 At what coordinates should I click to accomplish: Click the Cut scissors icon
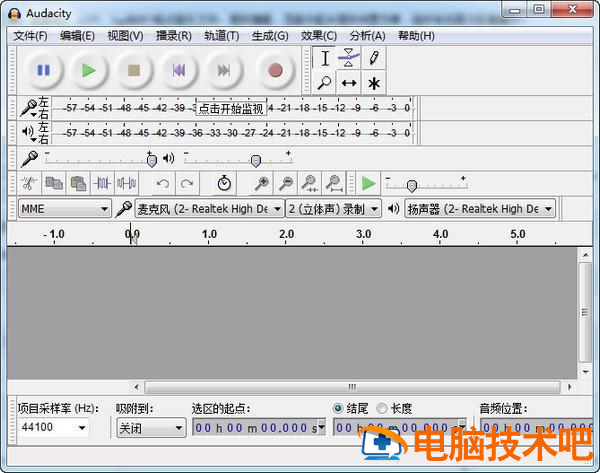(29, 184)
